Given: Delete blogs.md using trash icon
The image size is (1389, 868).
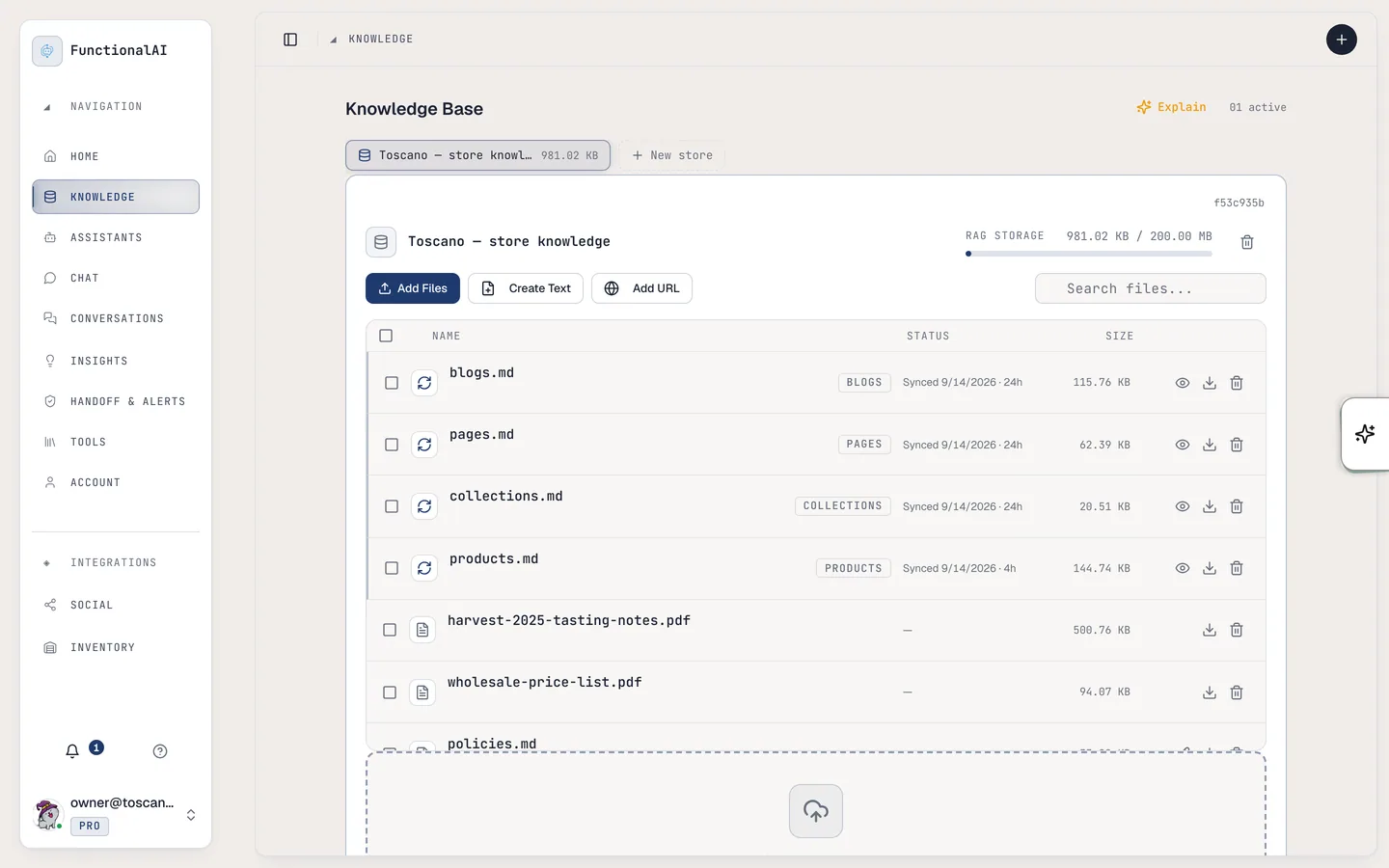Looking at the screenshot, I should point(1237,383).
